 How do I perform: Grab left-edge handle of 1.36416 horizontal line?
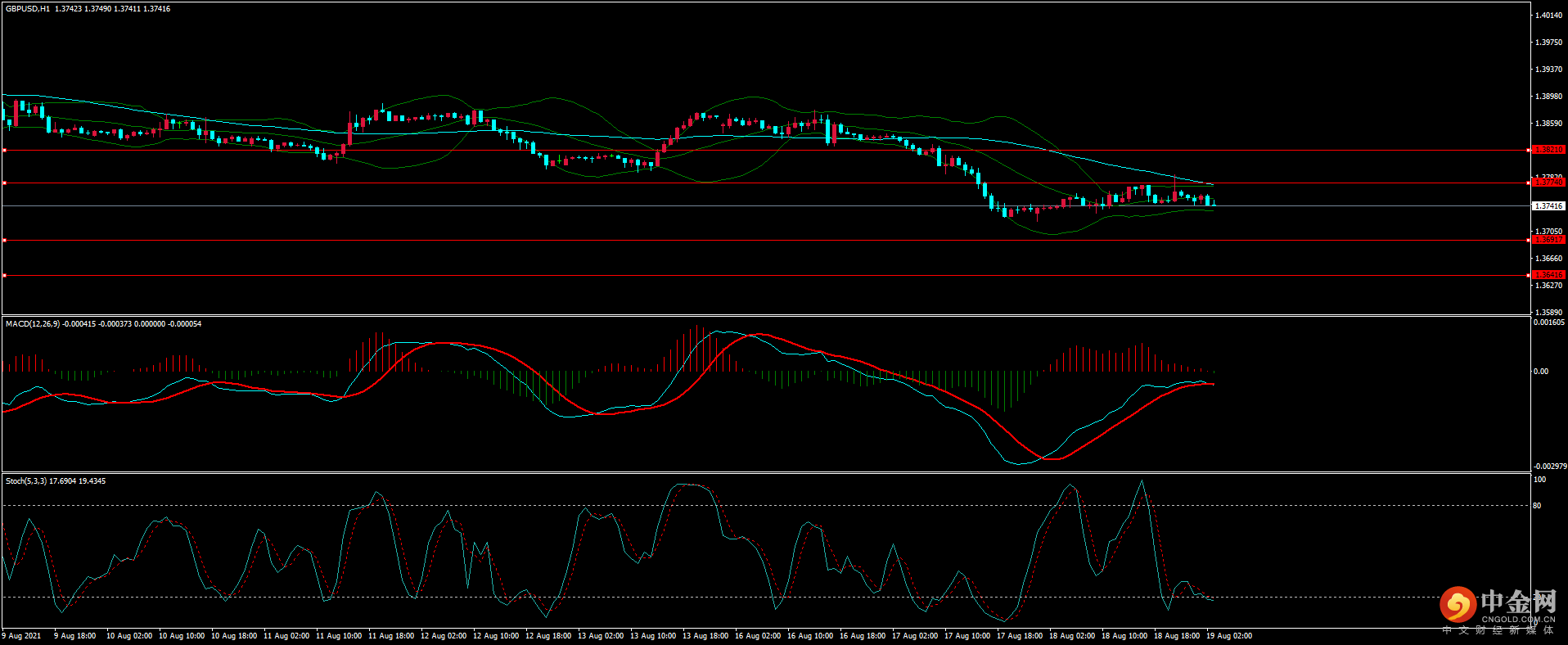tap(5, 276)
